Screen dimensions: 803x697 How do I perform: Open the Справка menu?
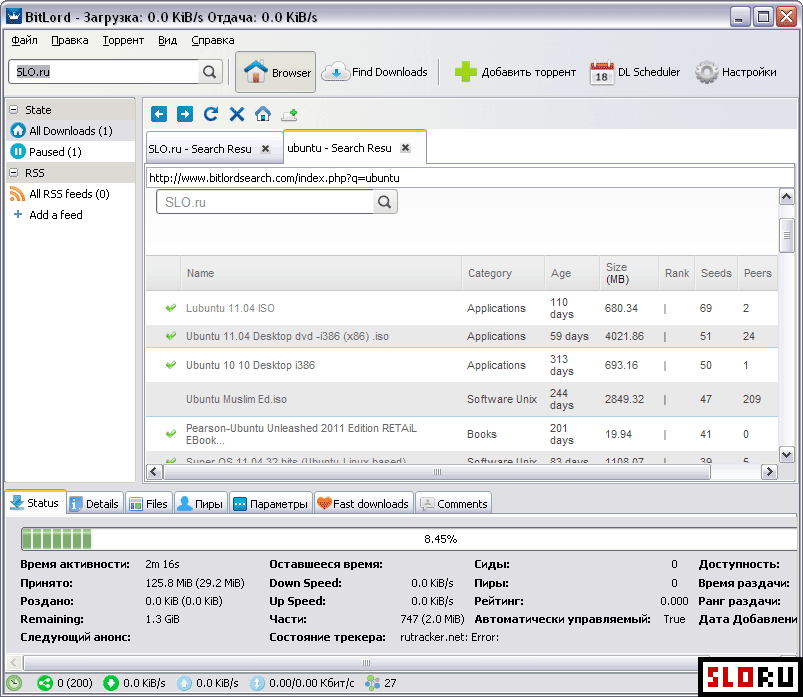tap(213, 40)
